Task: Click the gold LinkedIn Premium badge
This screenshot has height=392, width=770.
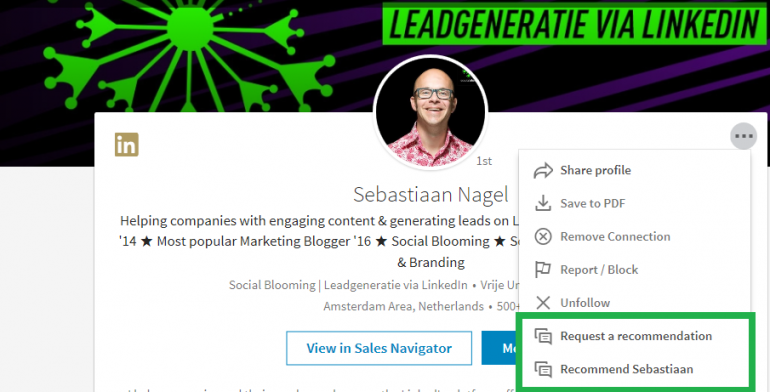Action: (127, 144)
